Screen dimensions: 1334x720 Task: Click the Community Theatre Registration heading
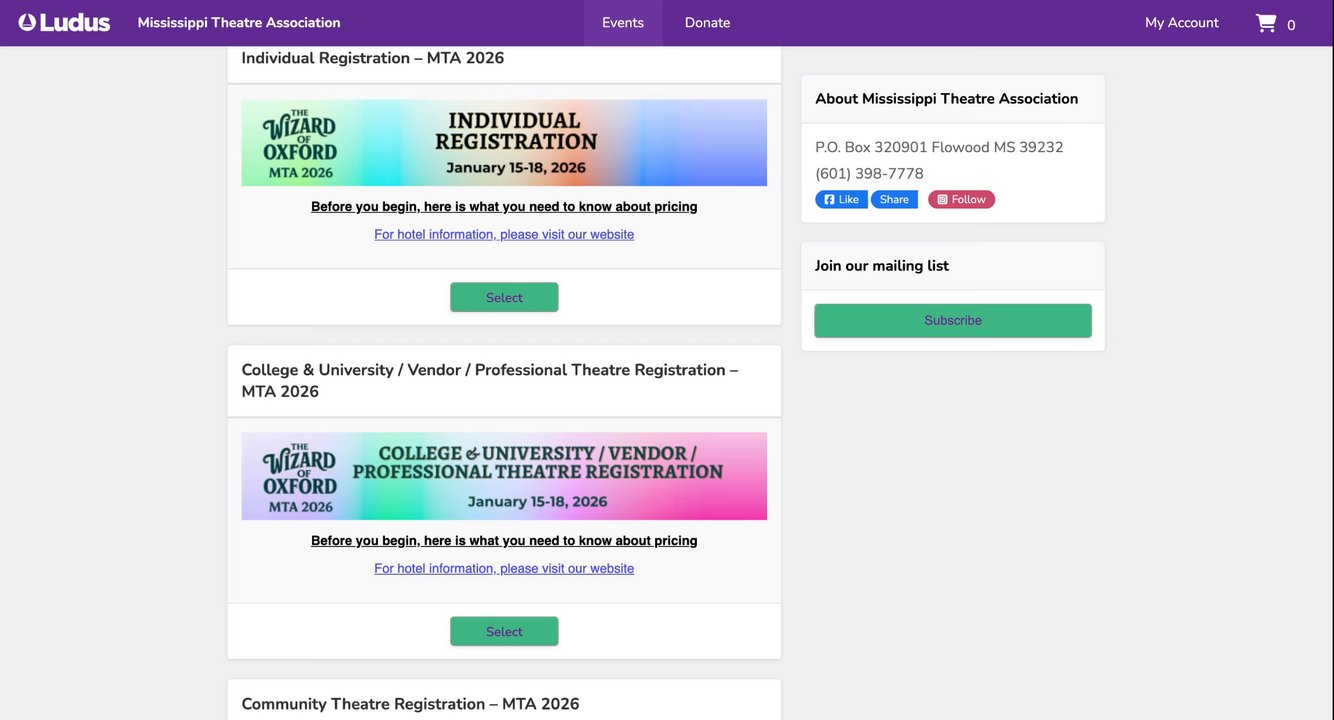(x=410, y=704)
